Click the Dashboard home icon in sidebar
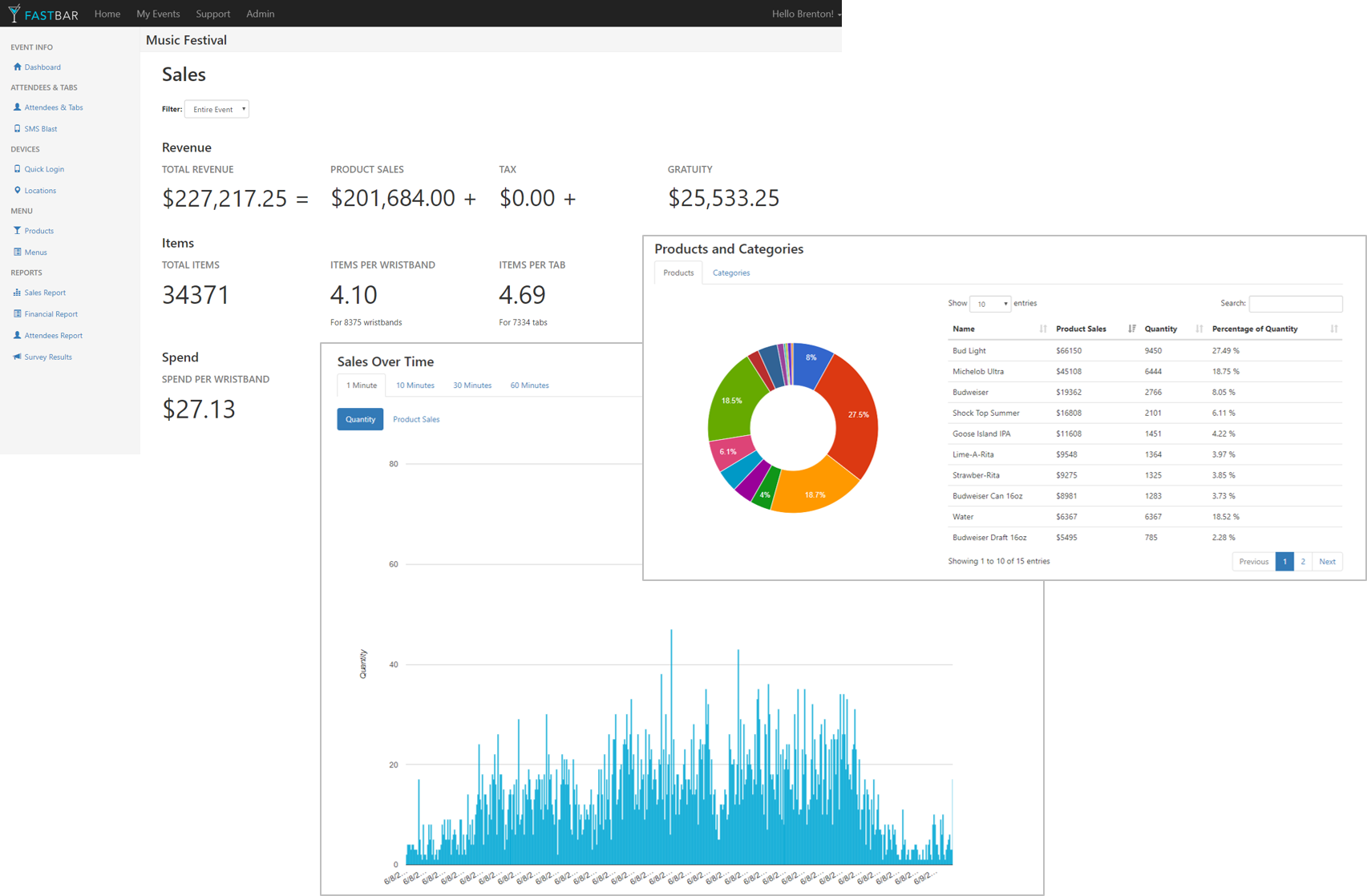The width and height of the screenshot is (1367, 896). (17, 67)
